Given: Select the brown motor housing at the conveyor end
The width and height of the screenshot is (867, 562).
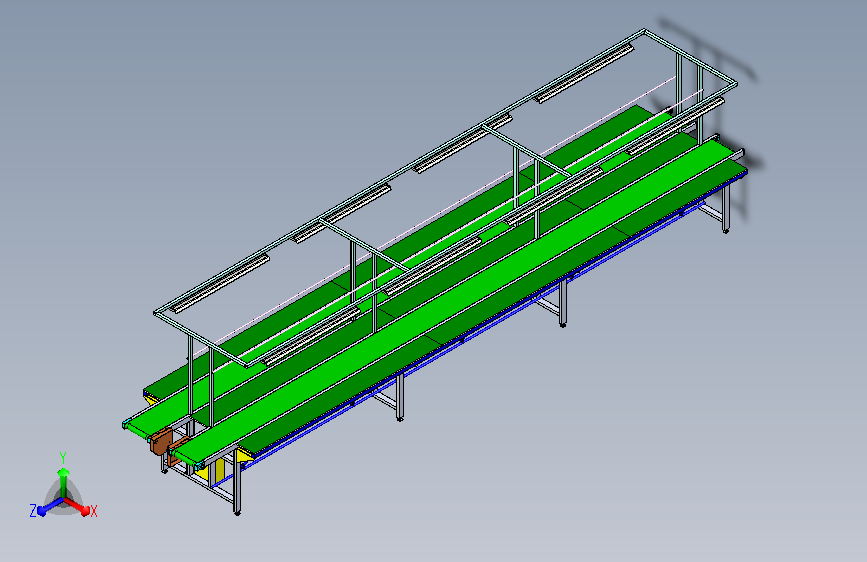Looking at the screenshot, I should [160, 441].
